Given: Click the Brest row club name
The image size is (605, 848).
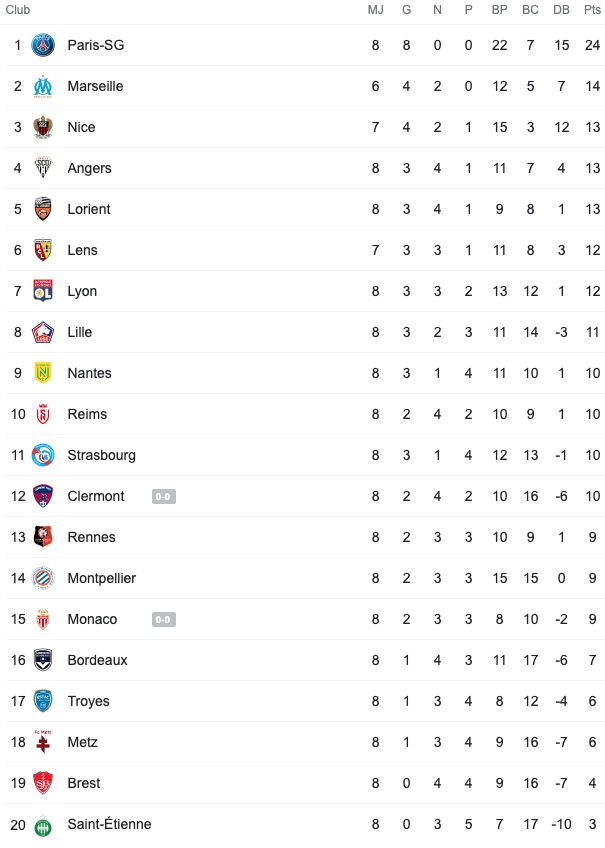Looking at the screenshot, I should (x=84, y=783).
